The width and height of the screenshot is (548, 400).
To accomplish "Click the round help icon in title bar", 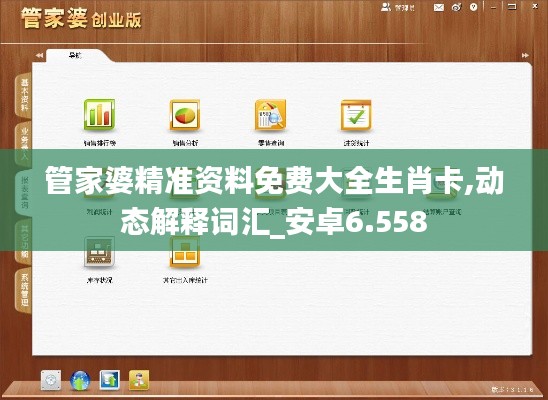I will coord(474,7).
